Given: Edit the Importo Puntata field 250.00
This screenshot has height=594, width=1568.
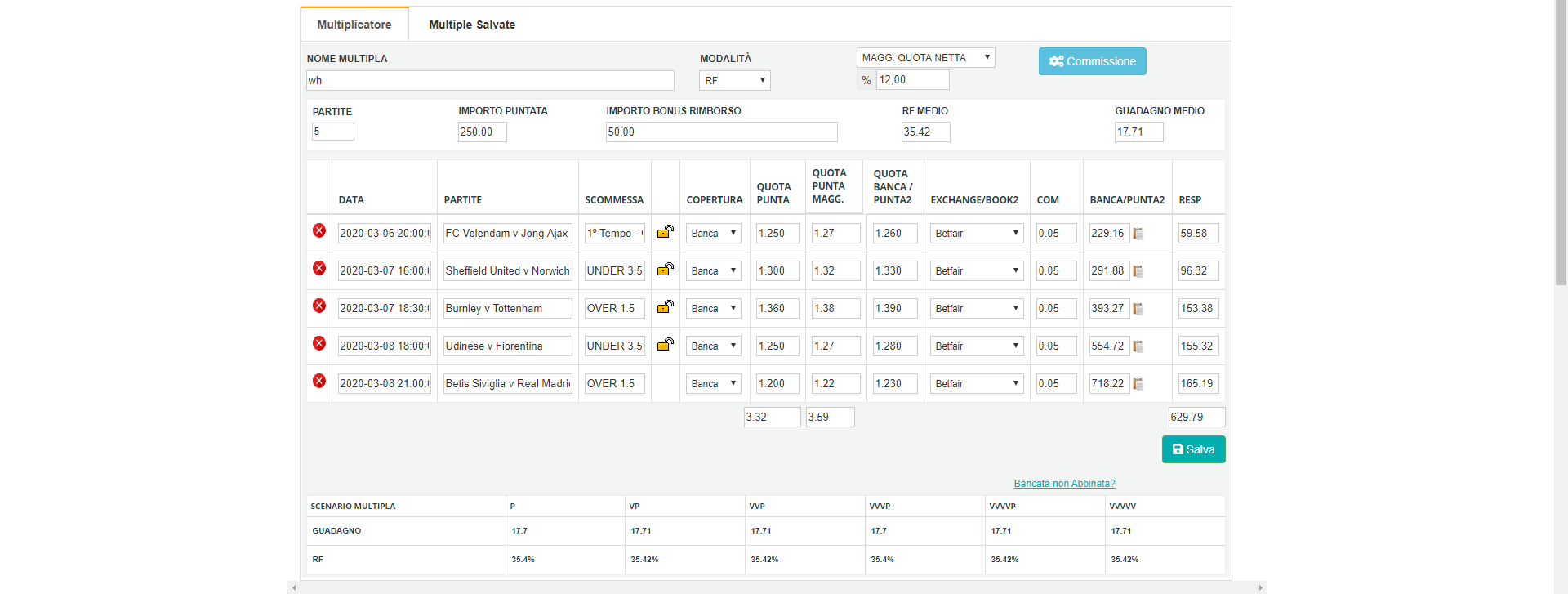Looking at the screenshot, I should pos(483,132).
